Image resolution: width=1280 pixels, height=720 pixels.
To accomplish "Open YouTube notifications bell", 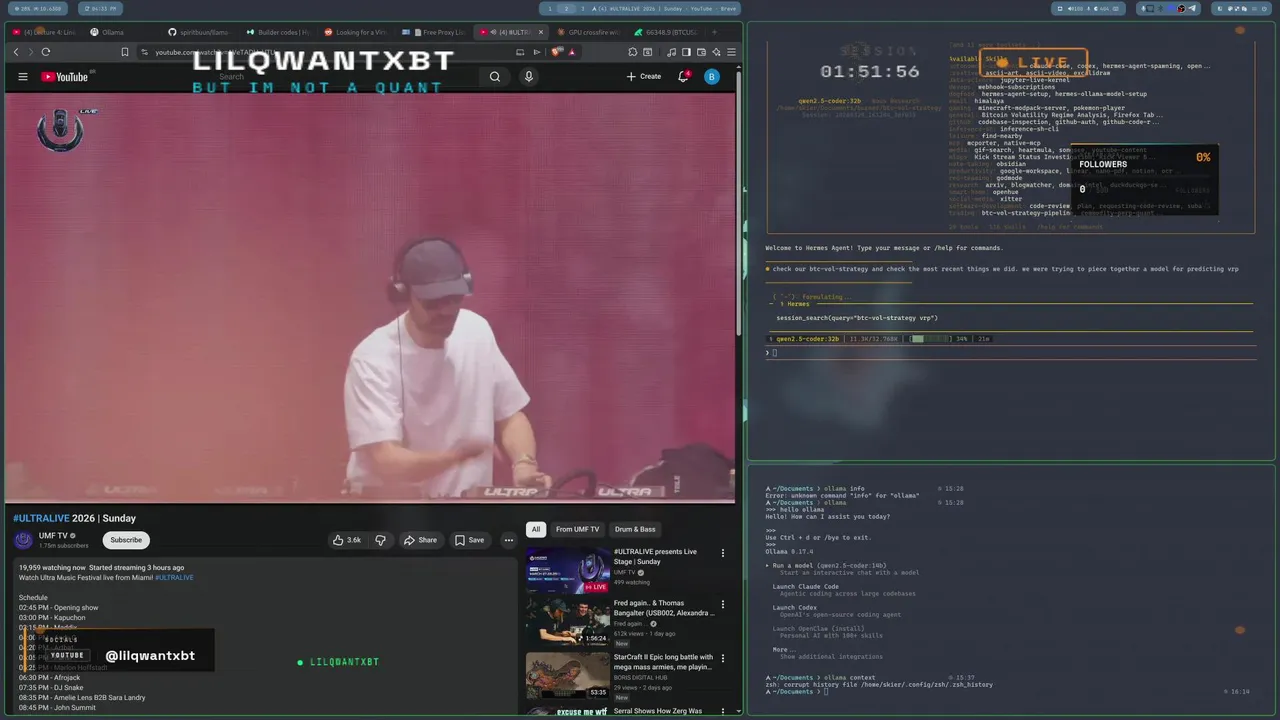I will pos(684,76).
